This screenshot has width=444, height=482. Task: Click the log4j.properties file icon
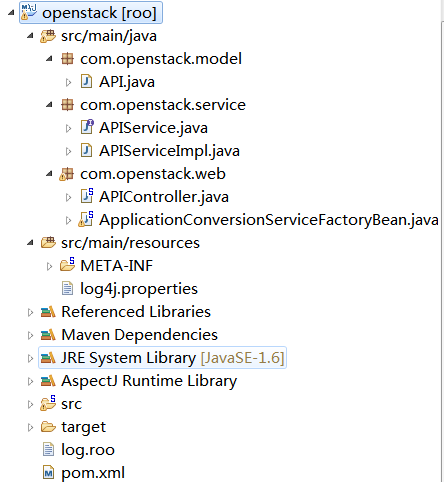click(67, 289)
